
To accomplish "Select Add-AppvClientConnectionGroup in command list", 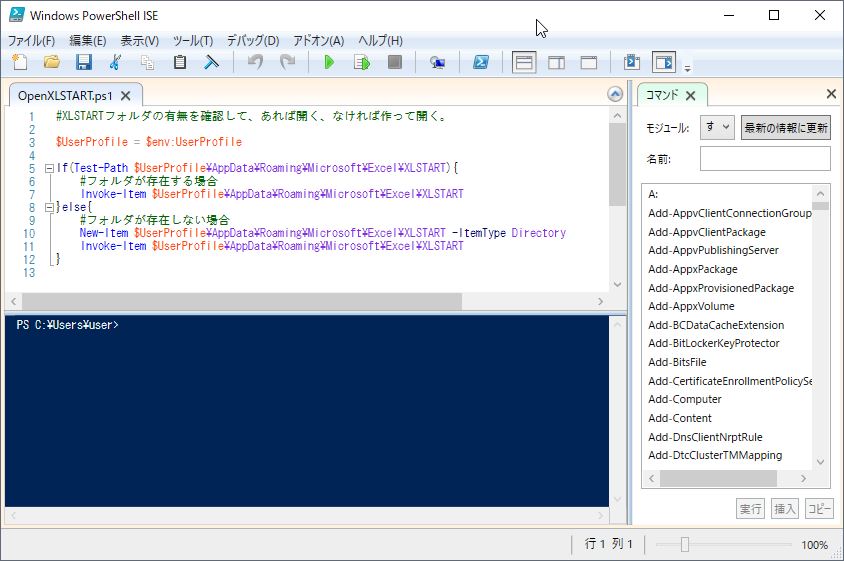I will tap(729, 213).
